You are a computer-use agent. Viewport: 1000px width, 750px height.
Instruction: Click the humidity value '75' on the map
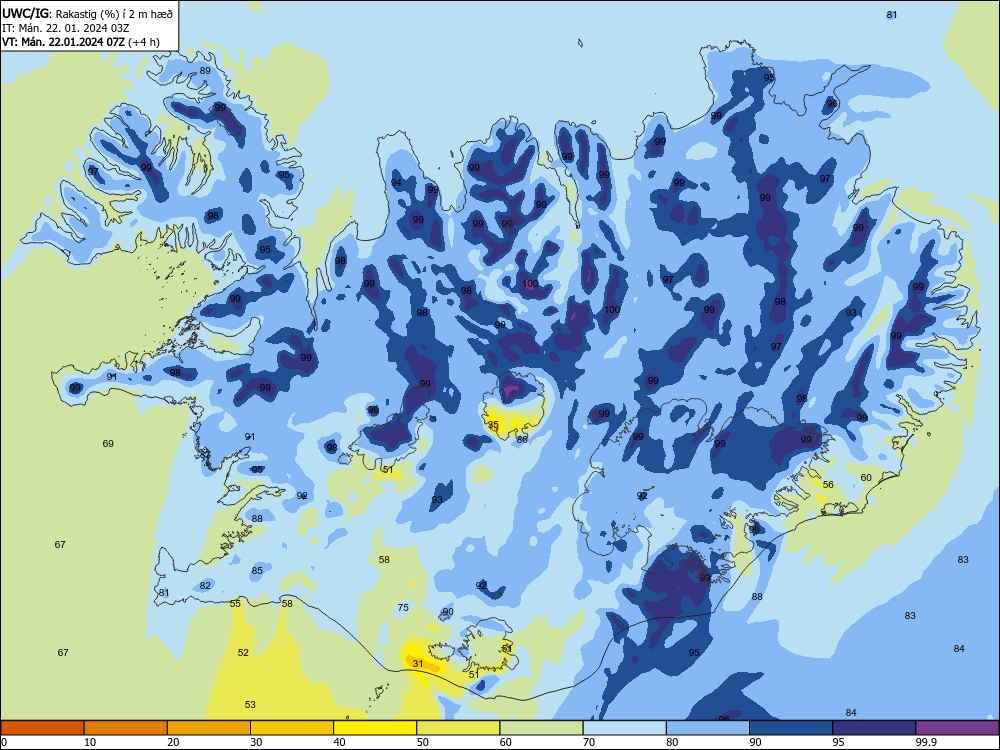coord(403,608)
